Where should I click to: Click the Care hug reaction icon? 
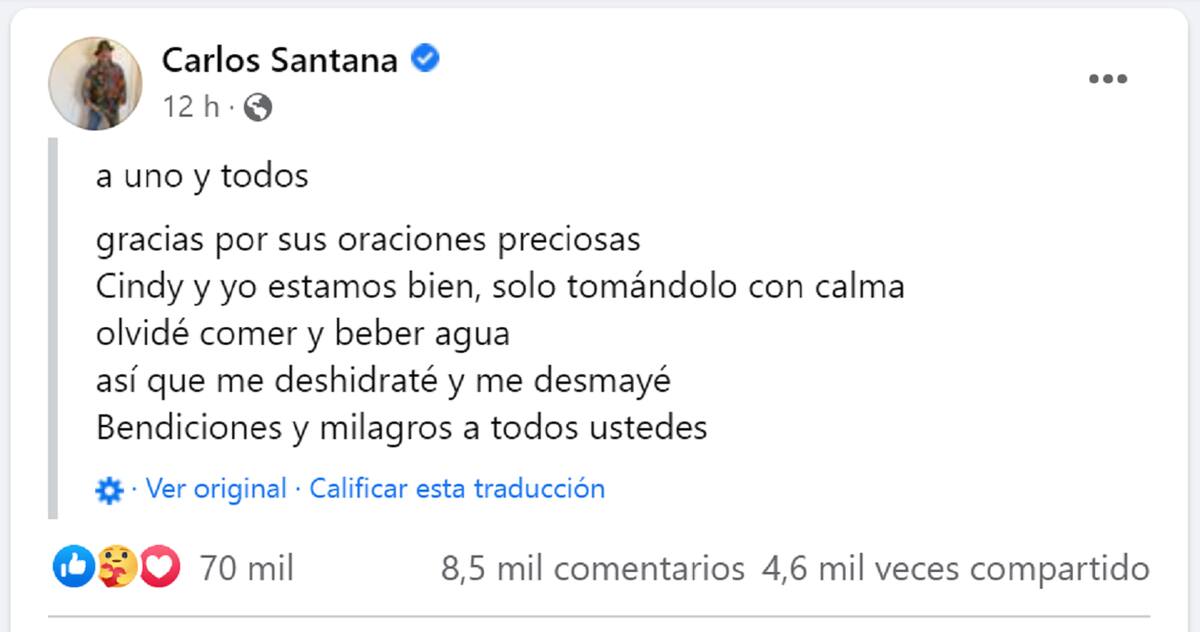pyautogui.click(x=118, y=568)
